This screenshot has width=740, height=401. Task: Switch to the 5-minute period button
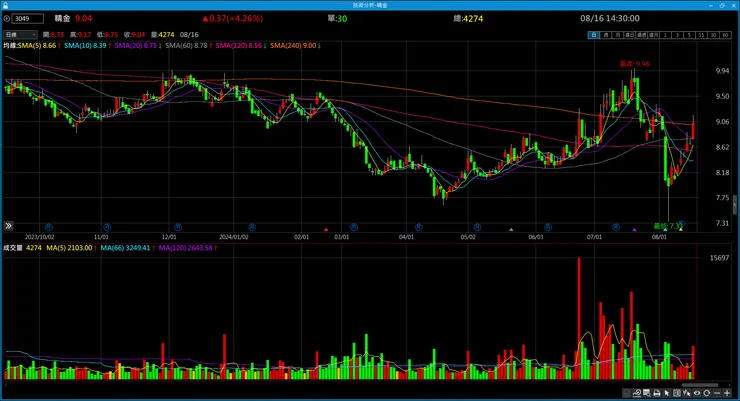pos(689,35)
